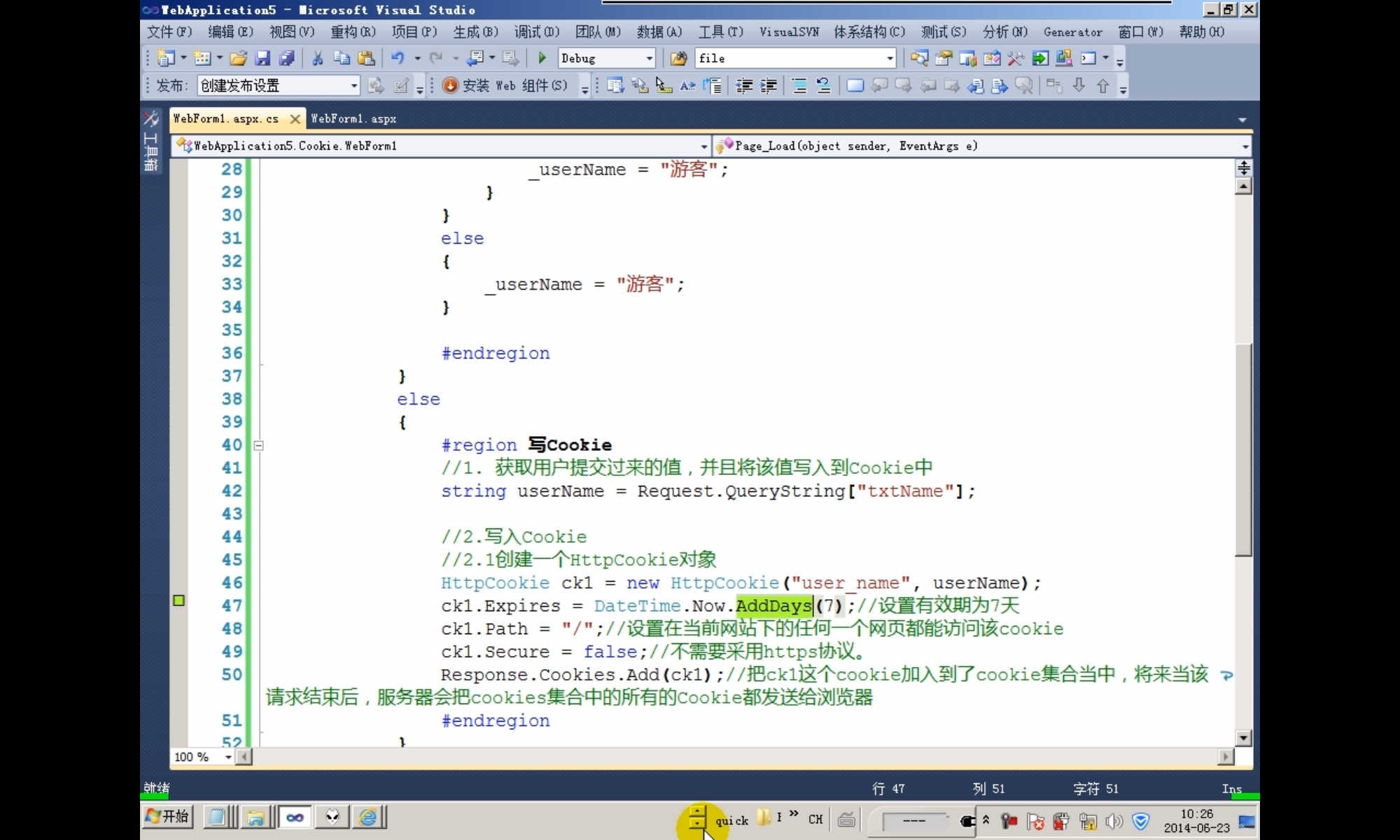Open the Debug configuration dropdown

click(649, 58)
